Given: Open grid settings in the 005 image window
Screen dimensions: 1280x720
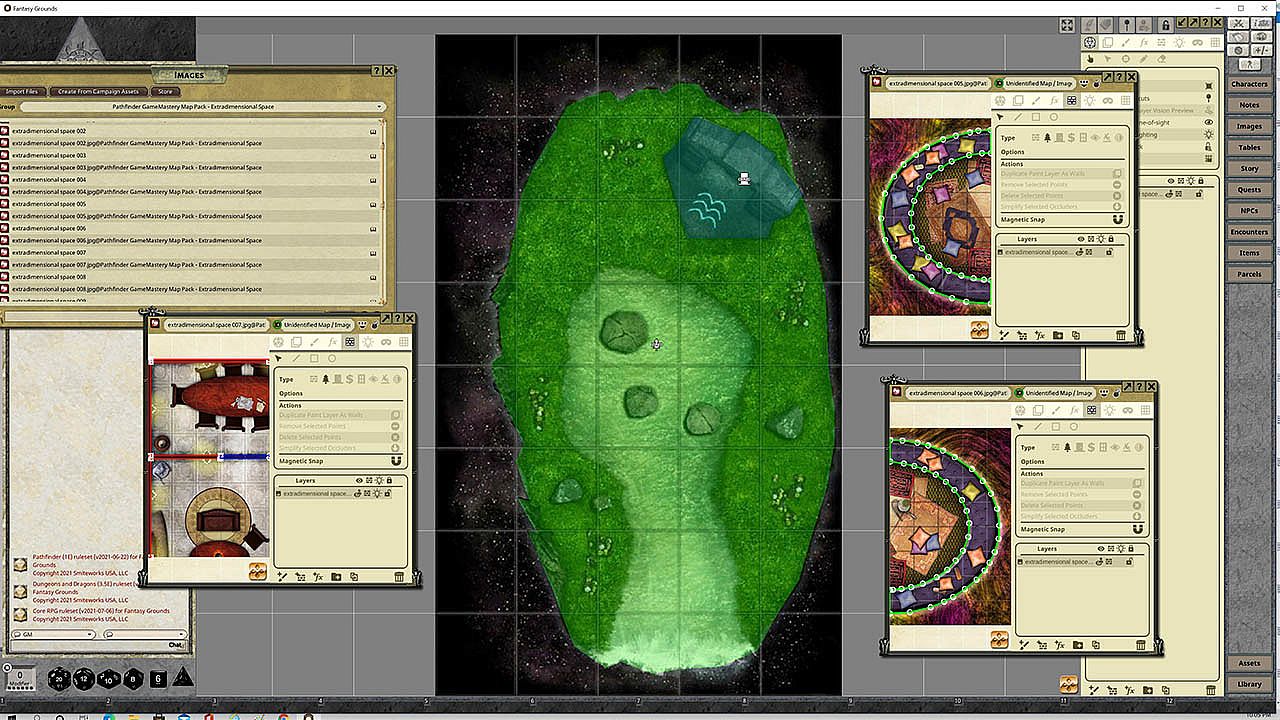Looking at the screenshot, I should (1125, 100).
